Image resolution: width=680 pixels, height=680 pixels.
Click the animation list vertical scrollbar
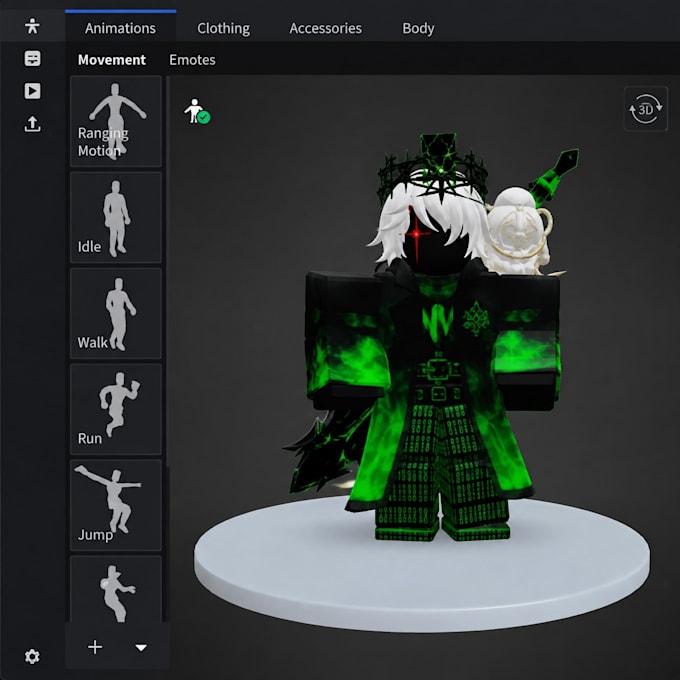pos(168,271)
